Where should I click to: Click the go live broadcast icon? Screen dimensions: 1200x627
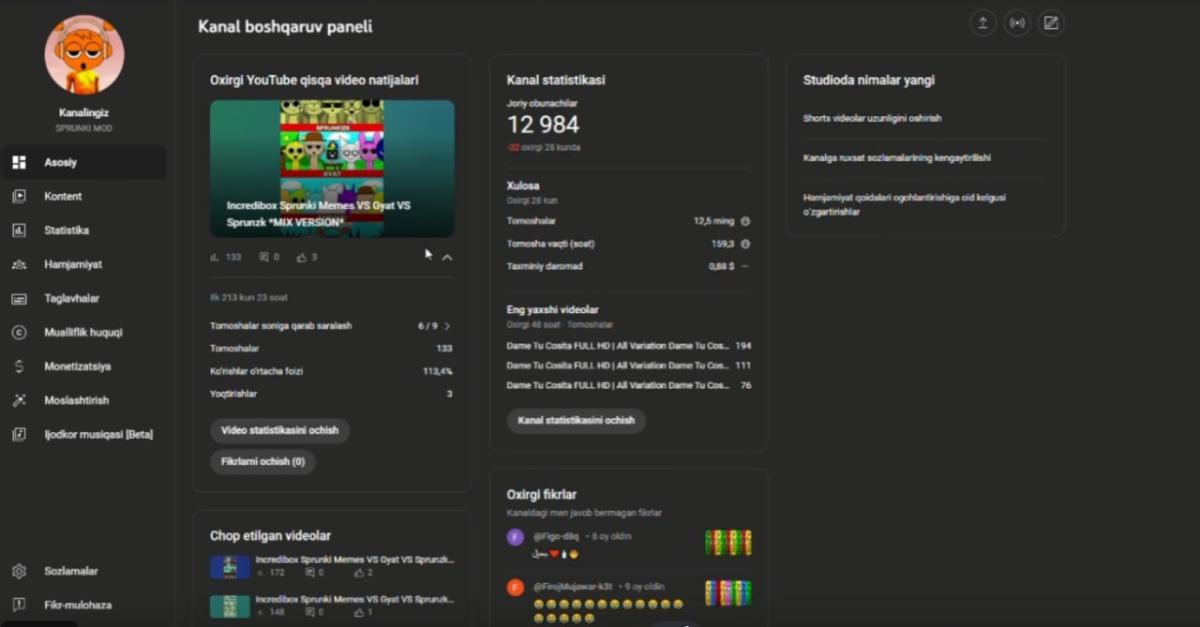[x=1017, y=23]
